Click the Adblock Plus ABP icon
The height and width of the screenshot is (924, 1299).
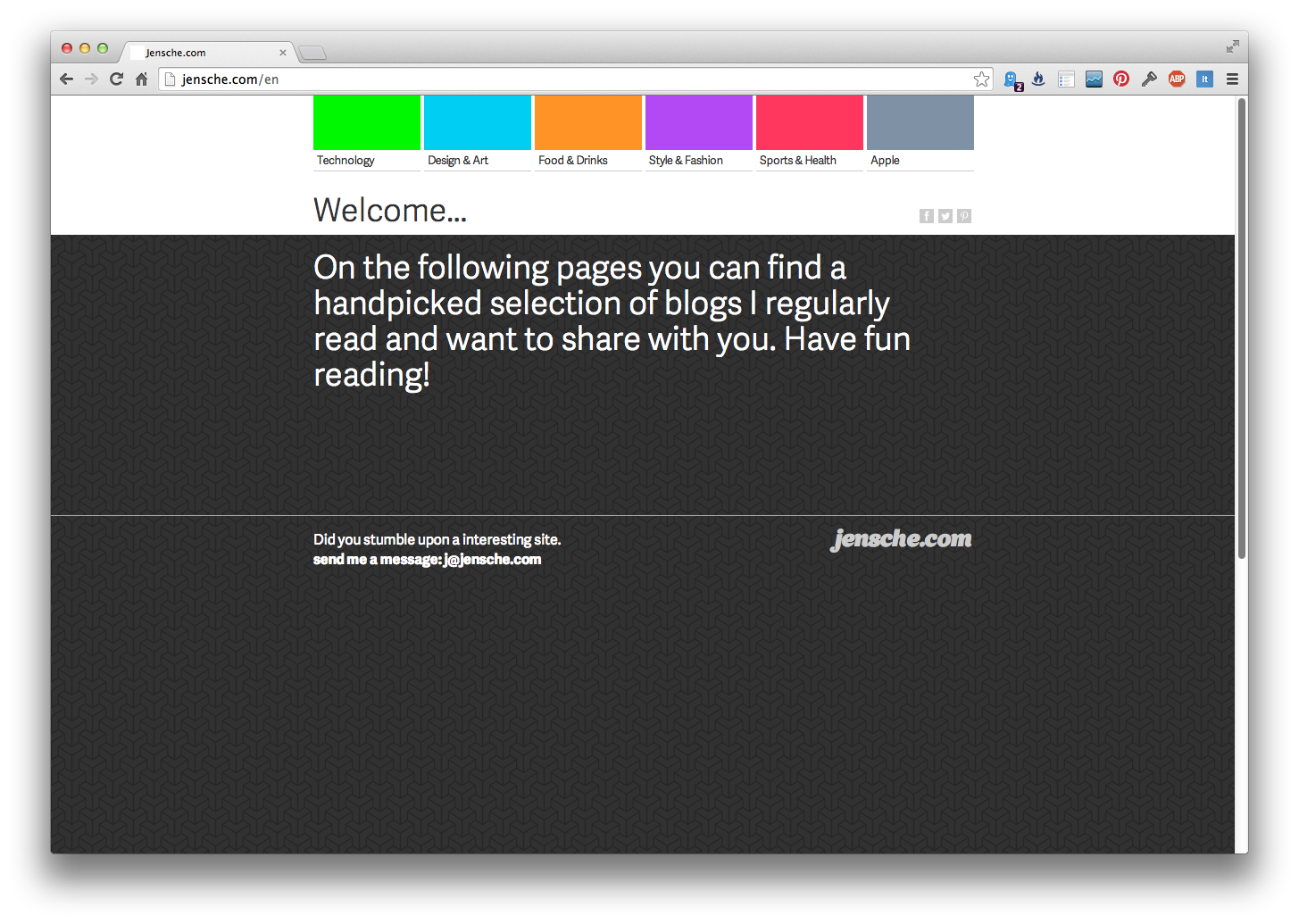(x=1177, y=79)
